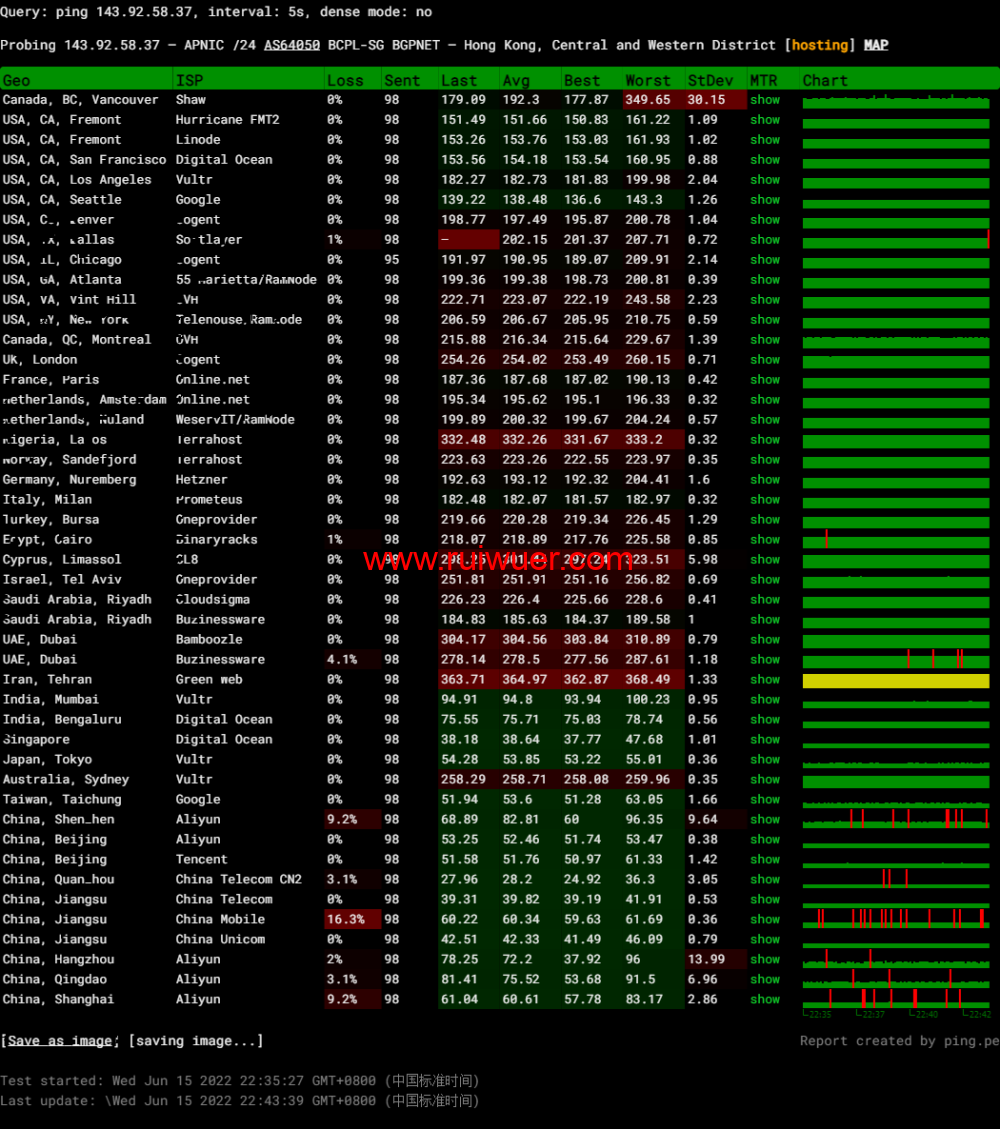Show MTR for Iran Tehran Green web
Viewport: 1000px width, 1129px height.
tap(765, 680)
